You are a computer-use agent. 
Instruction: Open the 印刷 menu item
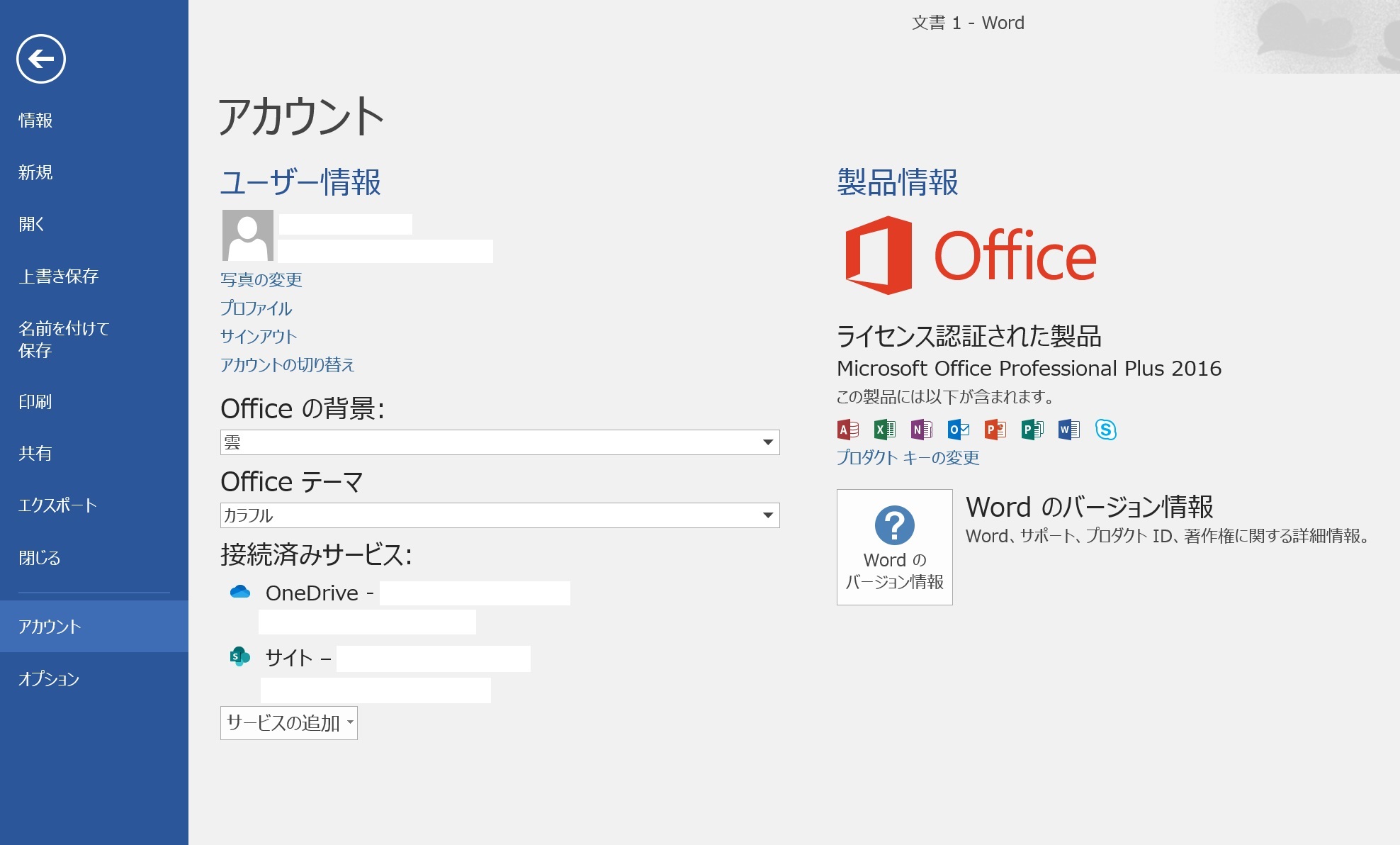tap(35, 402)
